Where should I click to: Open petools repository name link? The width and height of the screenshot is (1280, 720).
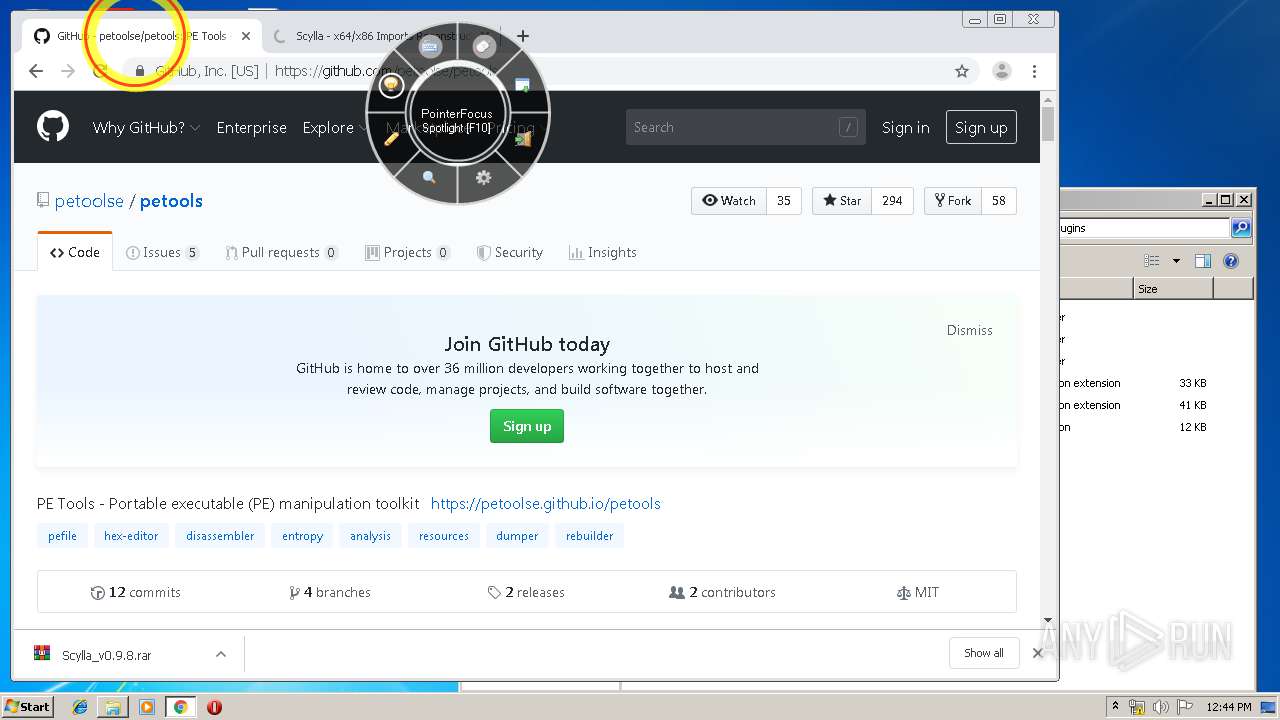171,201
